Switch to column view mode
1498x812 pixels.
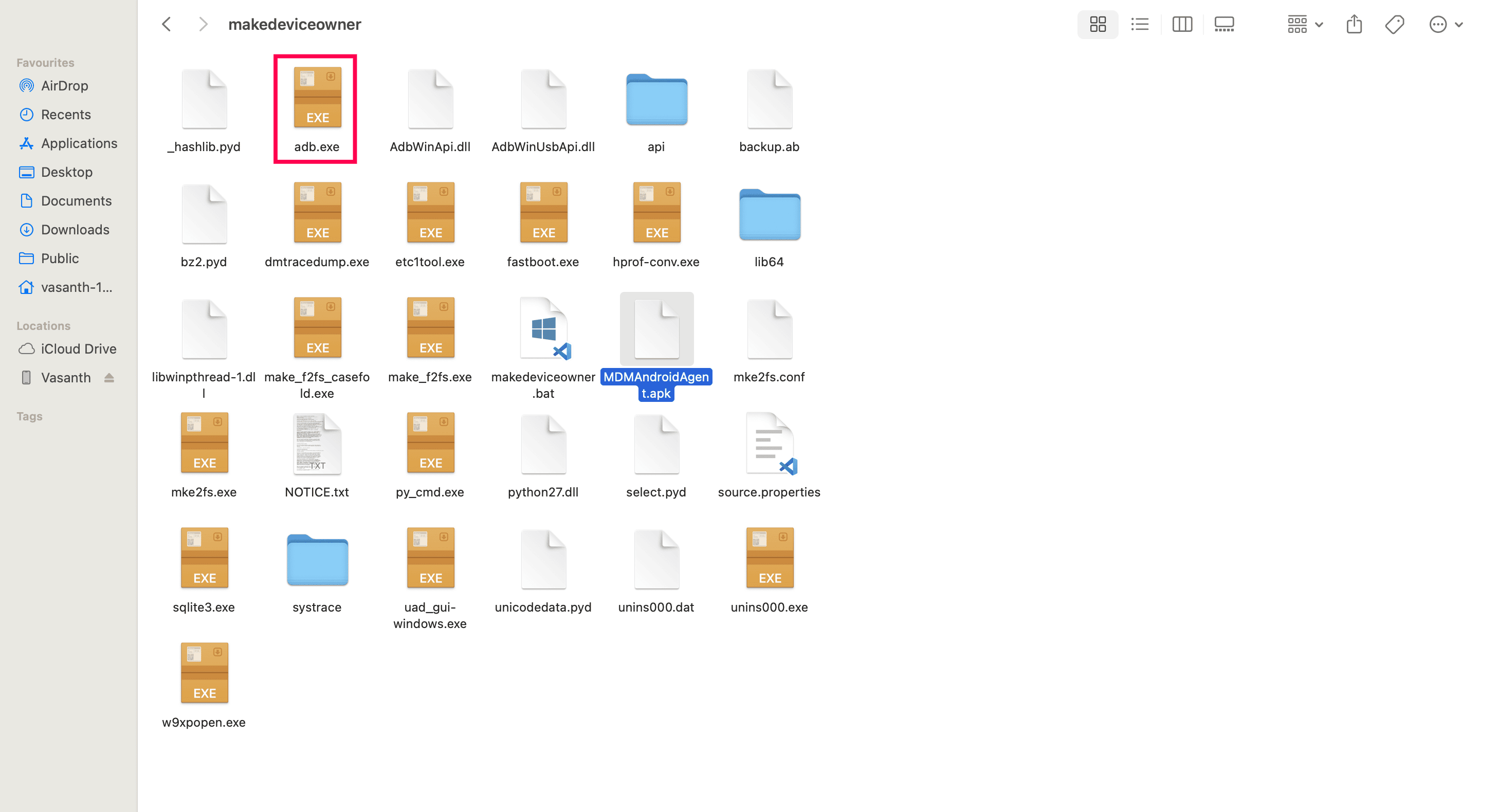pyautogui.click(x=1182, y=25)
